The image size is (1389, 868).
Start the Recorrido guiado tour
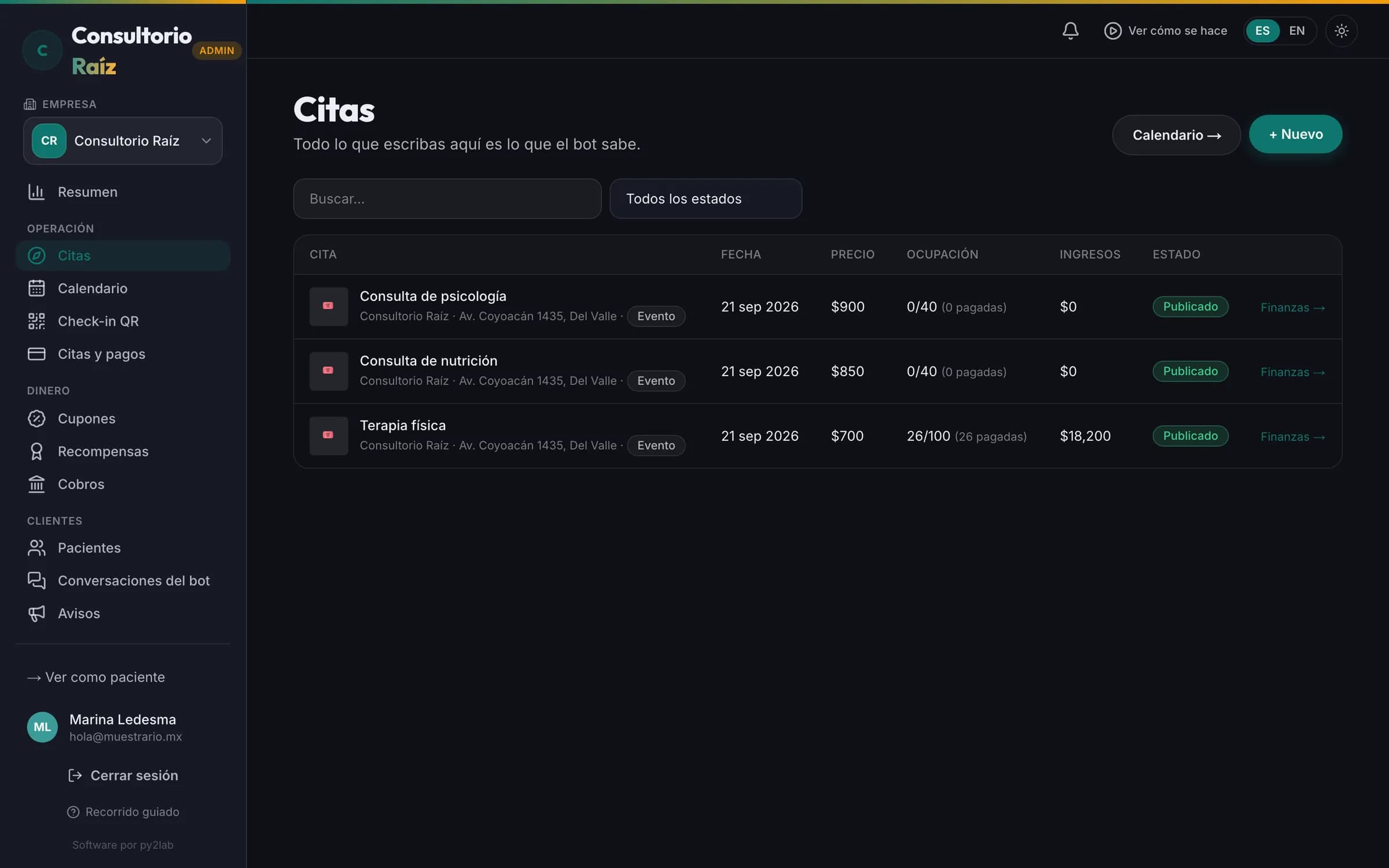point(123,812)
